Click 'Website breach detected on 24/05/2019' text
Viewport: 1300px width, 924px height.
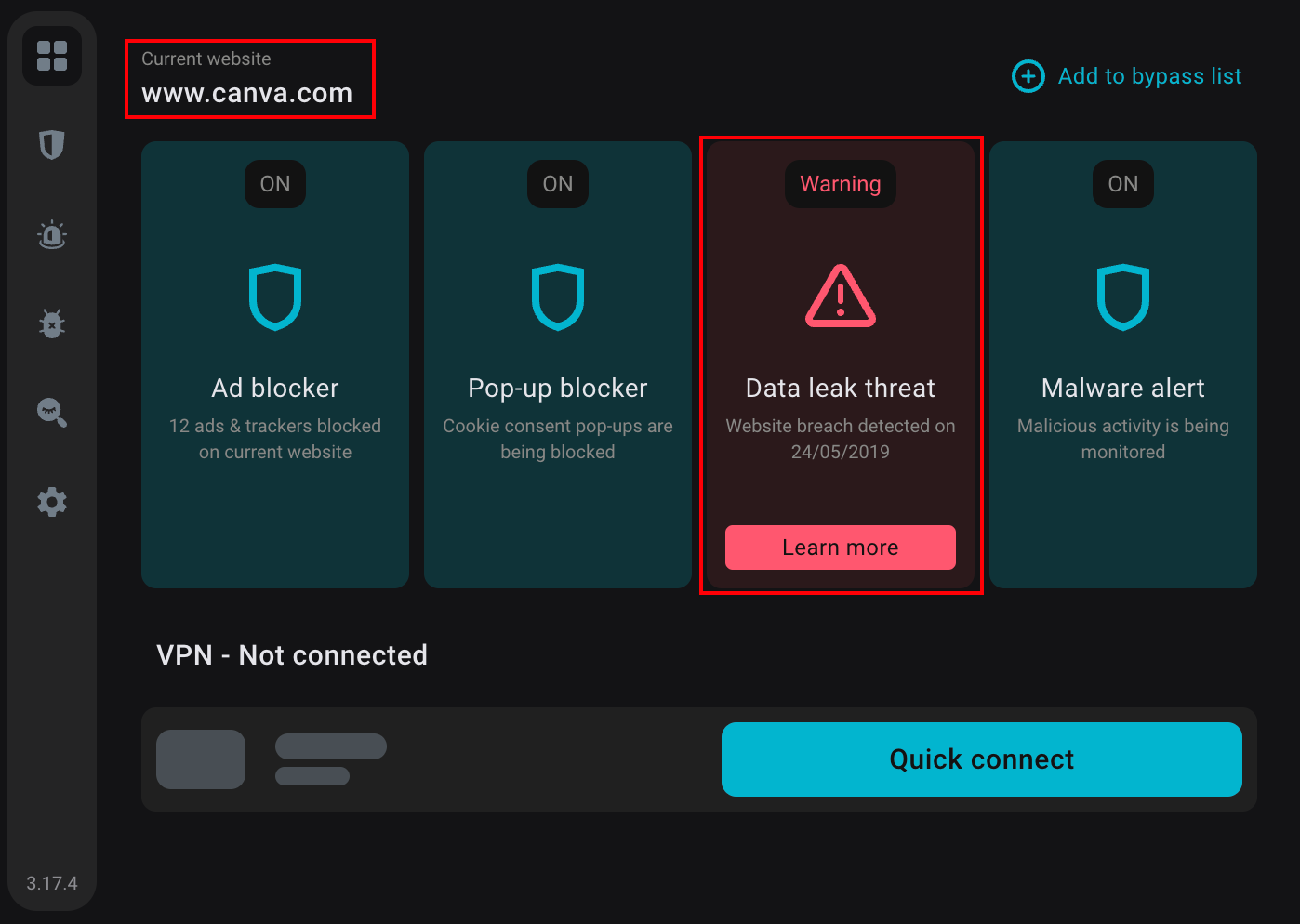841,439
